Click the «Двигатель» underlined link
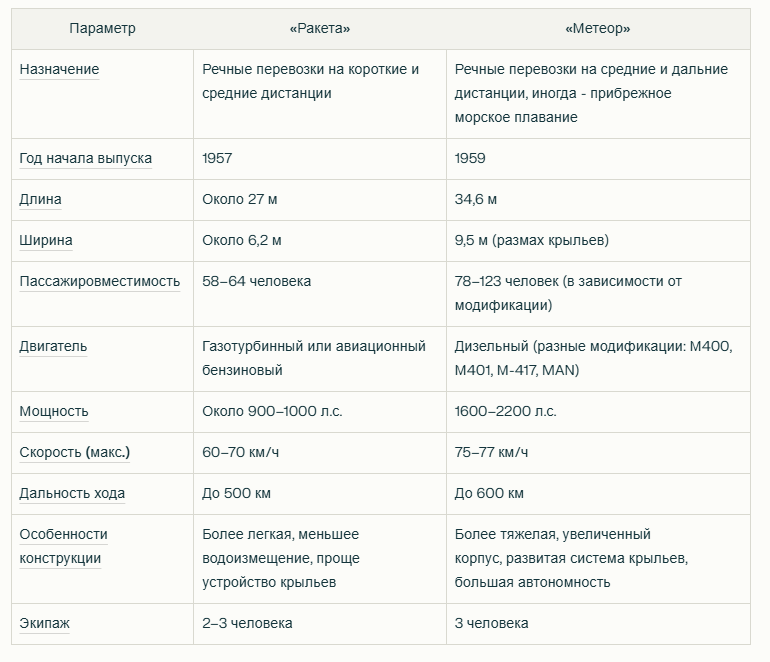Image resolution: width=770 pixels, height=662 pixels. (x=53, y=346)
